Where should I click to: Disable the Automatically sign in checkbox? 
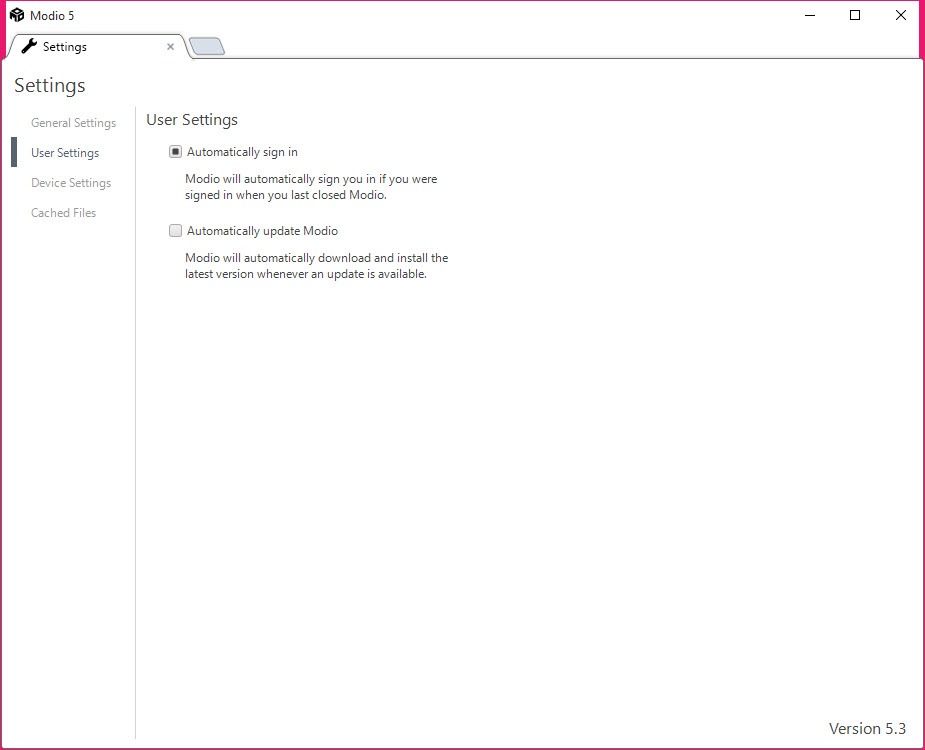[x=175, y=152]
